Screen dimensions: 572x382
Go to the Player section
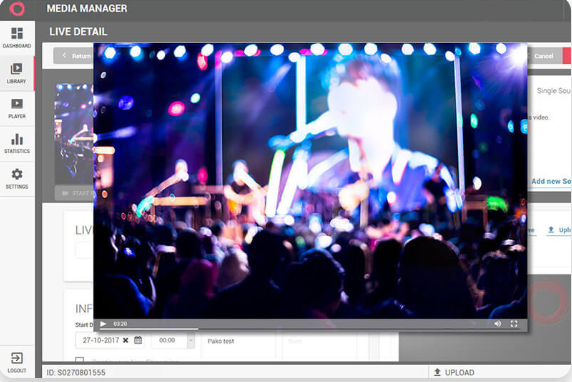[17, 108]
